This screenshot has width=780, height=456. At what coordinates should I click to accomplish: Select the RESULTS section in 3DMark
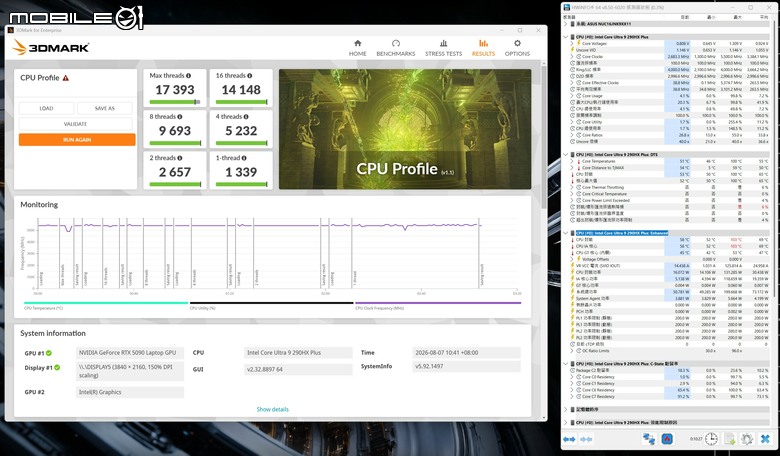coord(483,48)
